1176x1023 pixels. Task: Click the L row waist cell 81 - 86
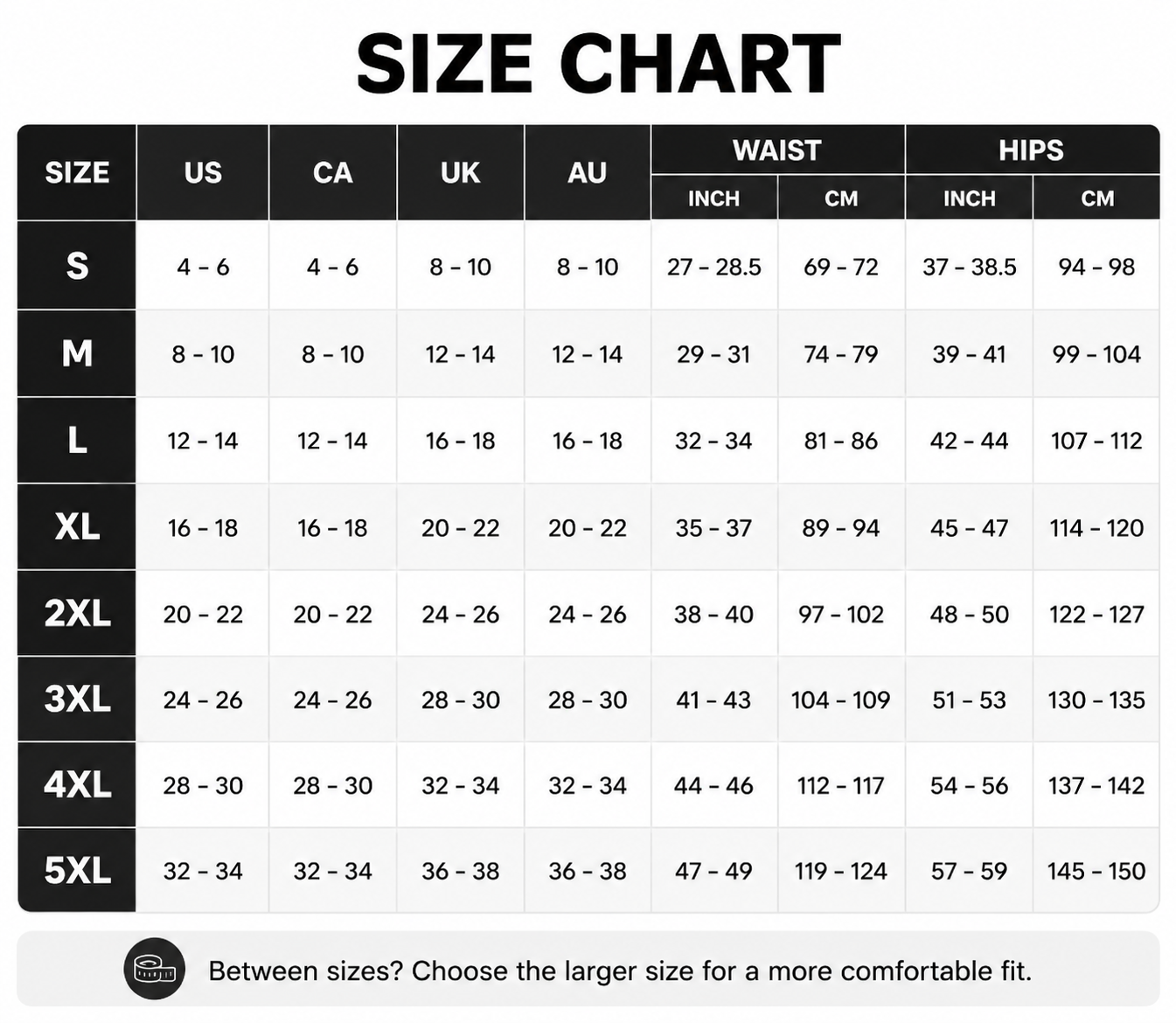pyautogui.click(x=841, y=441)
